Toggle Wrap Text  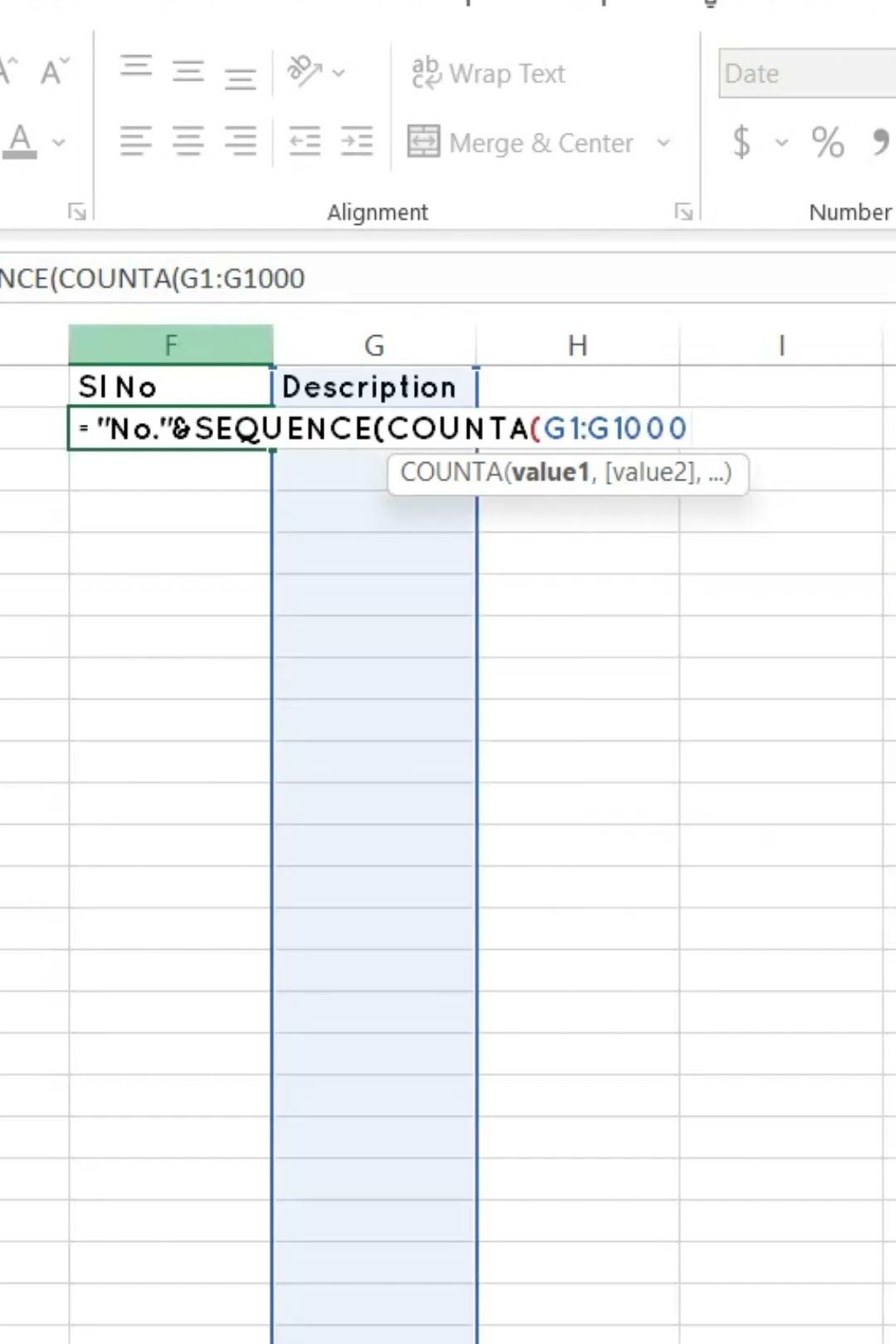[489, 73]
